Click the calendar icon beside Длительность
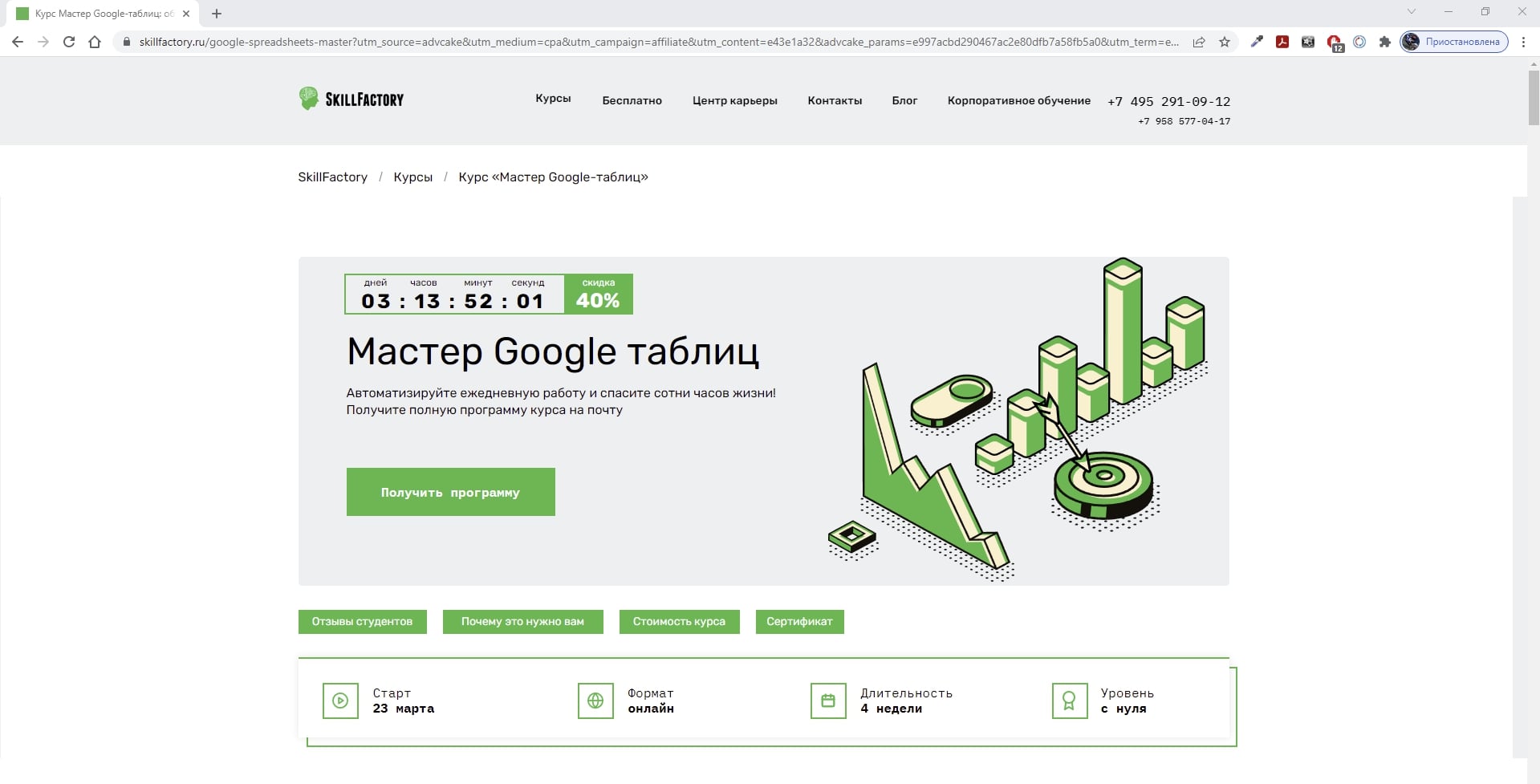 pyautogui.click(x=828, y=701)
